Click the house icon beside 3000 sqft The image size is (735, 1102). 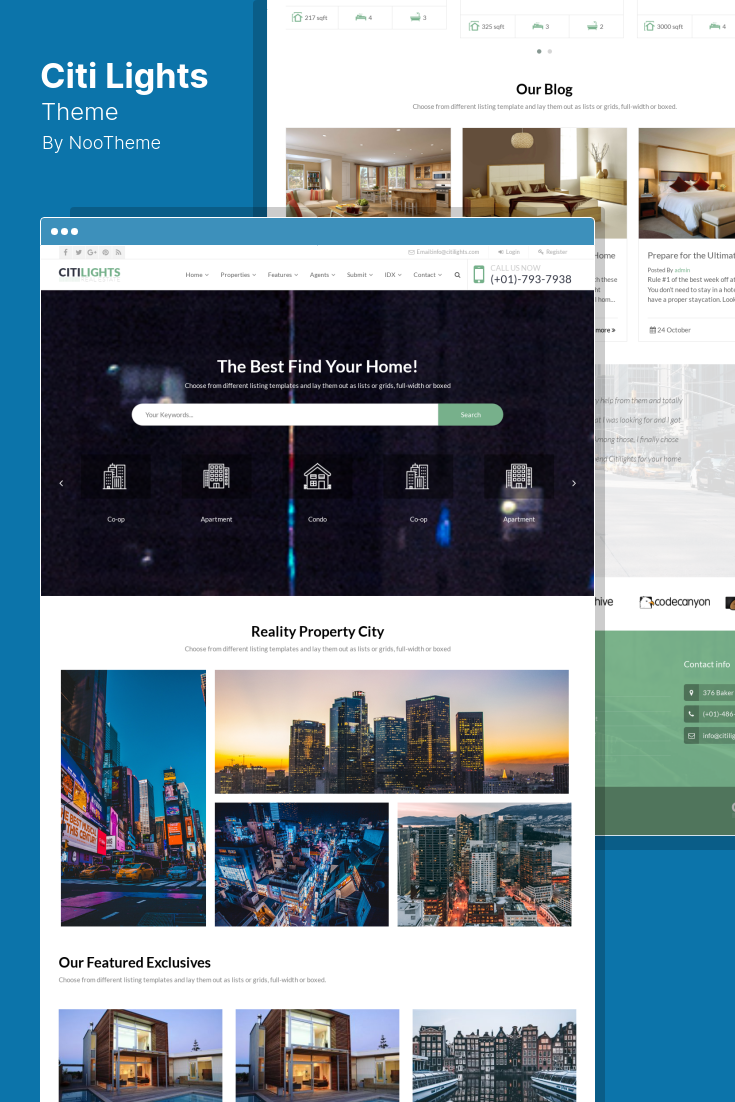[649, 26]
